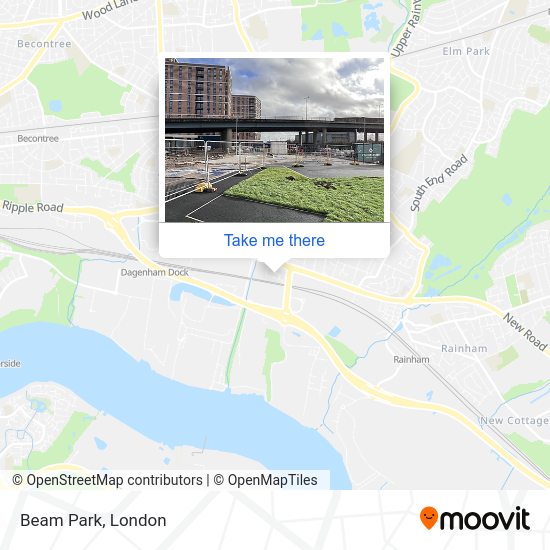This screenshot has height=550, width=550.
Task: Open the Beam Park location photo
Action: point(274,140)
